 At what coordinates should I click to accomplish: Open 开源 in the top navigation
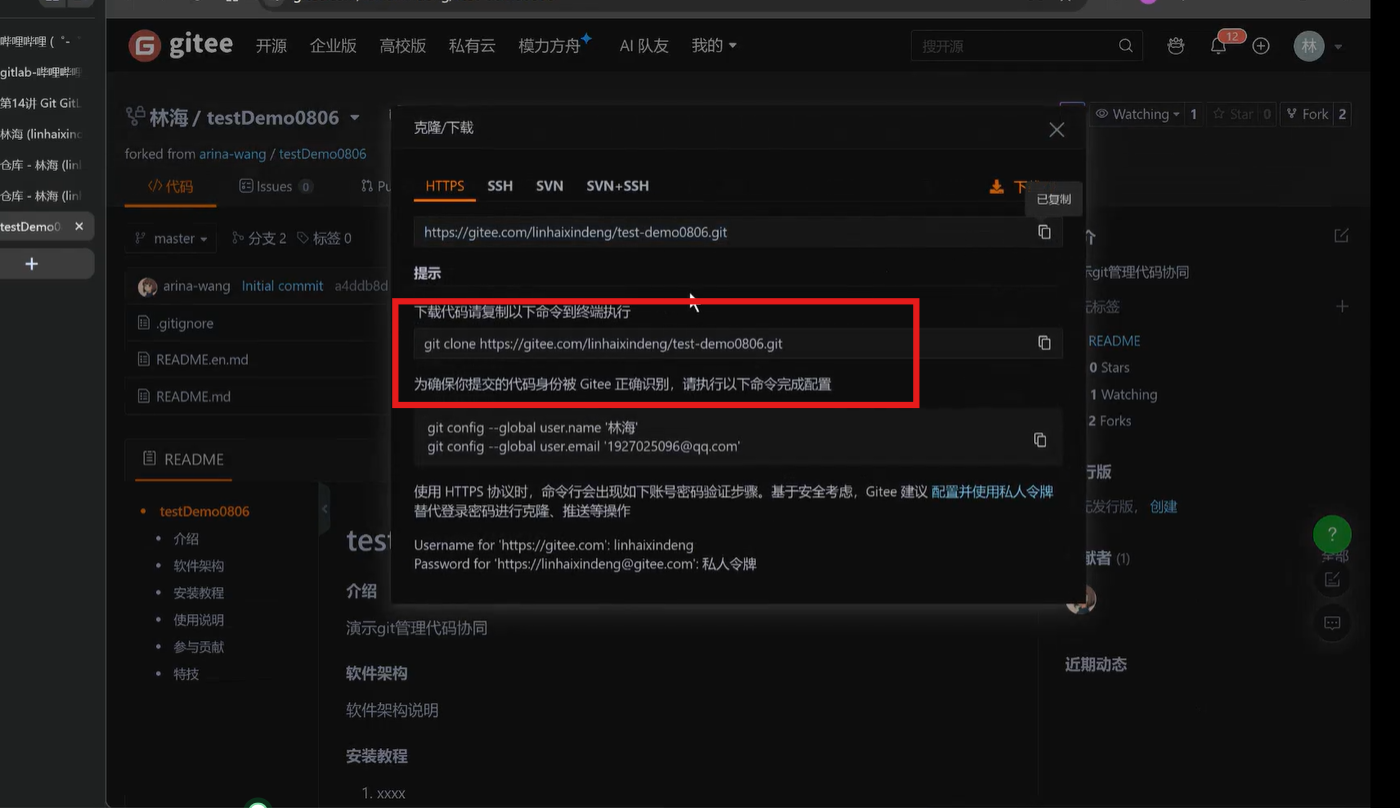pyautogui.click(x=271, y=46)
